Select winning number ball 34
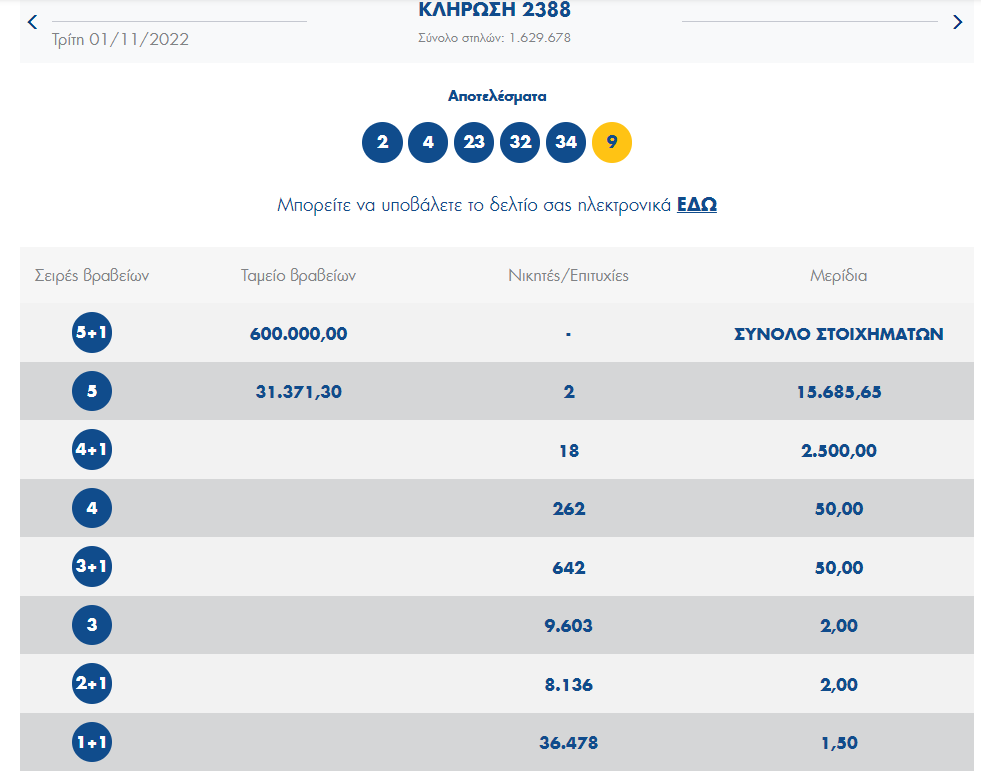The width and height of the screenshot is (981, 784). (566, 143)
